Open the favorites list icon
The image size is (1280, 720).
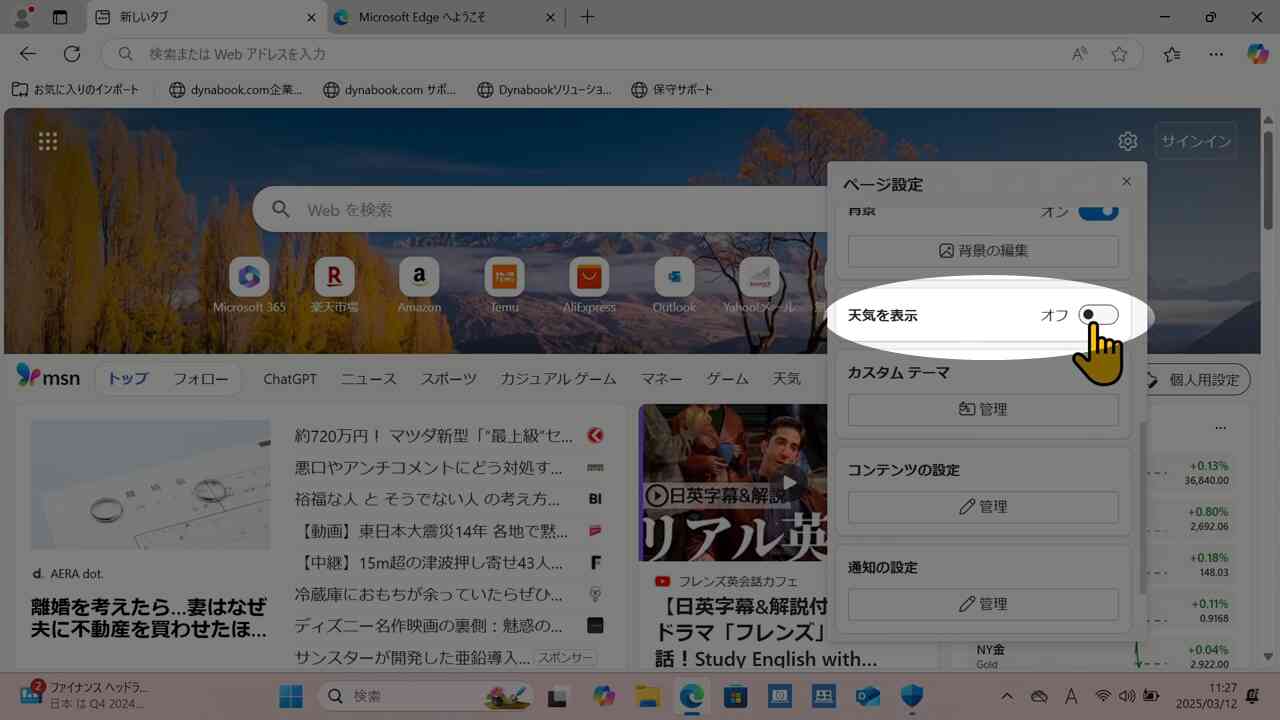tap(1172, 54)
